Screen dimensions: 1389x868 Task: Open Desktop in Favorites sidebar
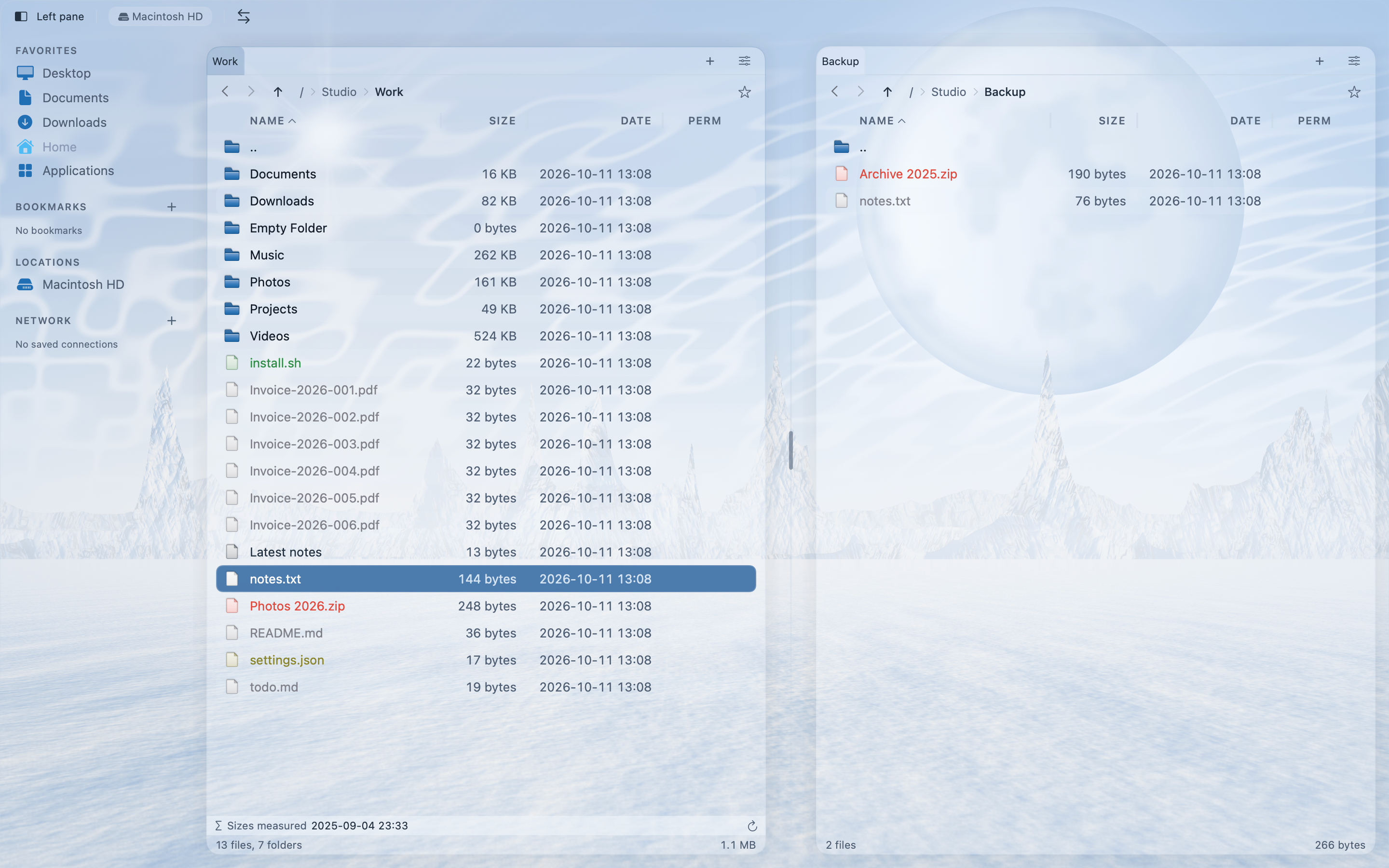[54, 73]
